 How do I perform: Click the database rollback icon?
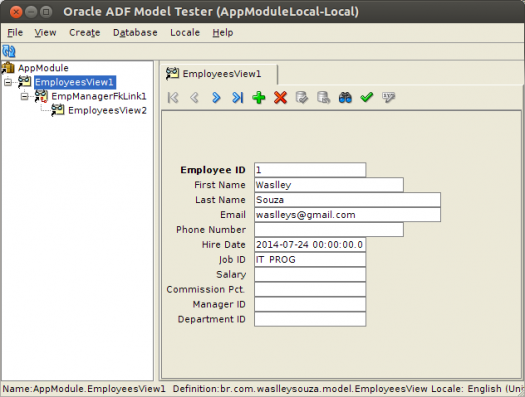click(x=323, y=97)
